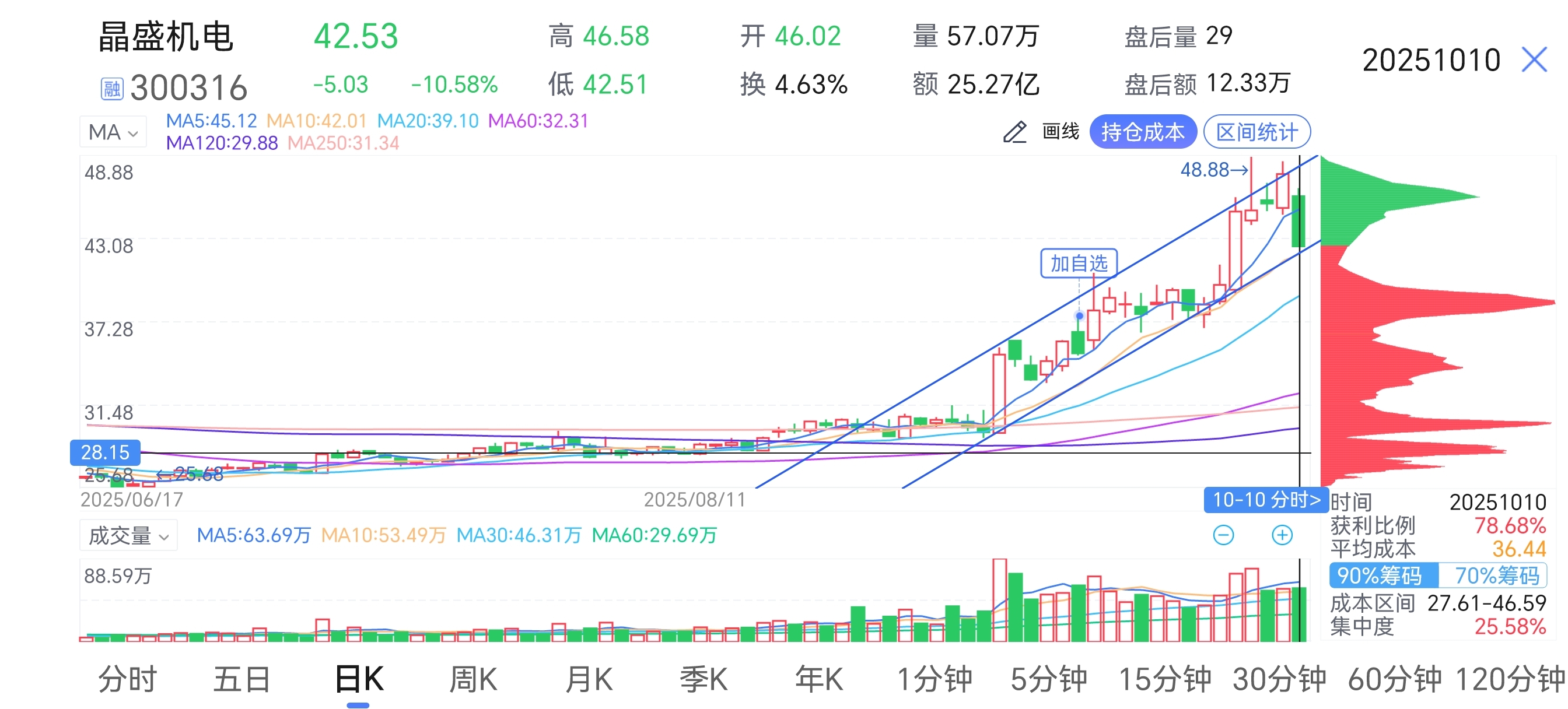This screenshot has width=1568, height=709.
Task: Expand the 成交量 volume indicator dropdown
Action: coord(128,536)
